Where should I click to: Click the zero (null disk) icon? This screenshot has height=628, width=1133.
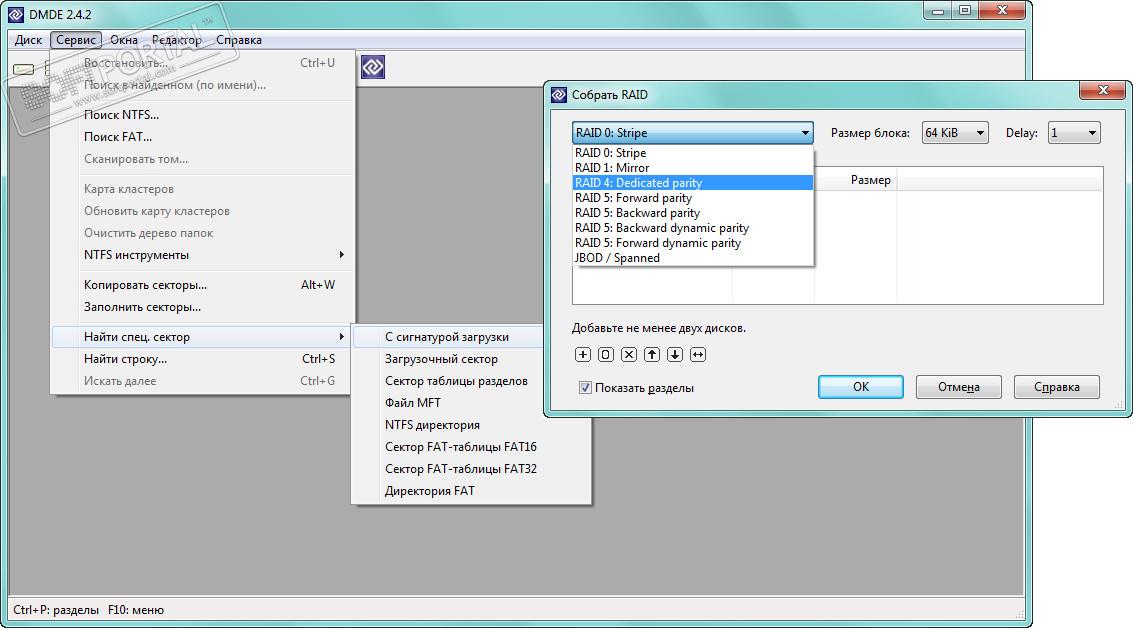(606, 354)
